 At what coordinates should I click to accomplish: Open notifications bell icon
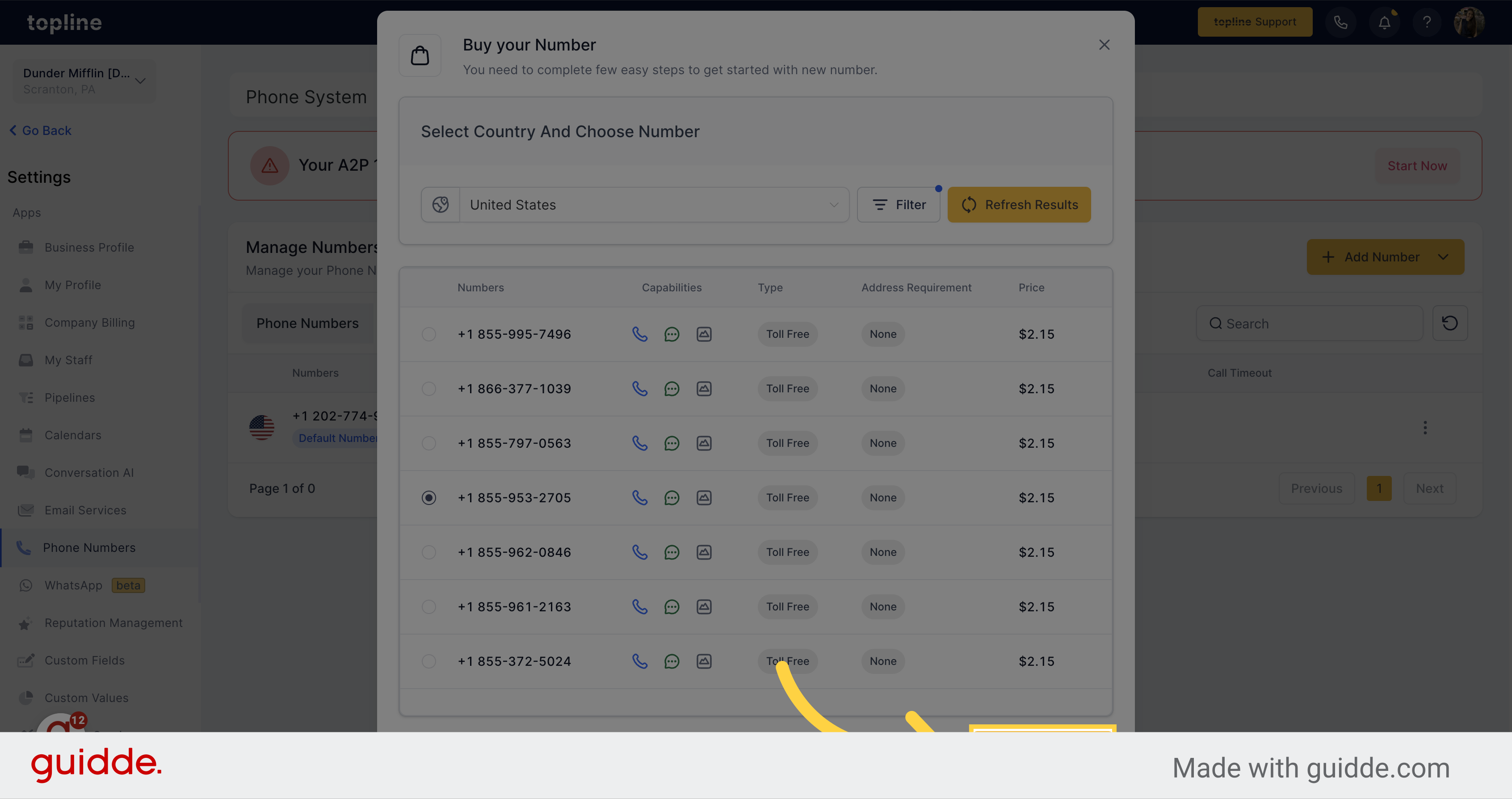(x=1384, y=22)
